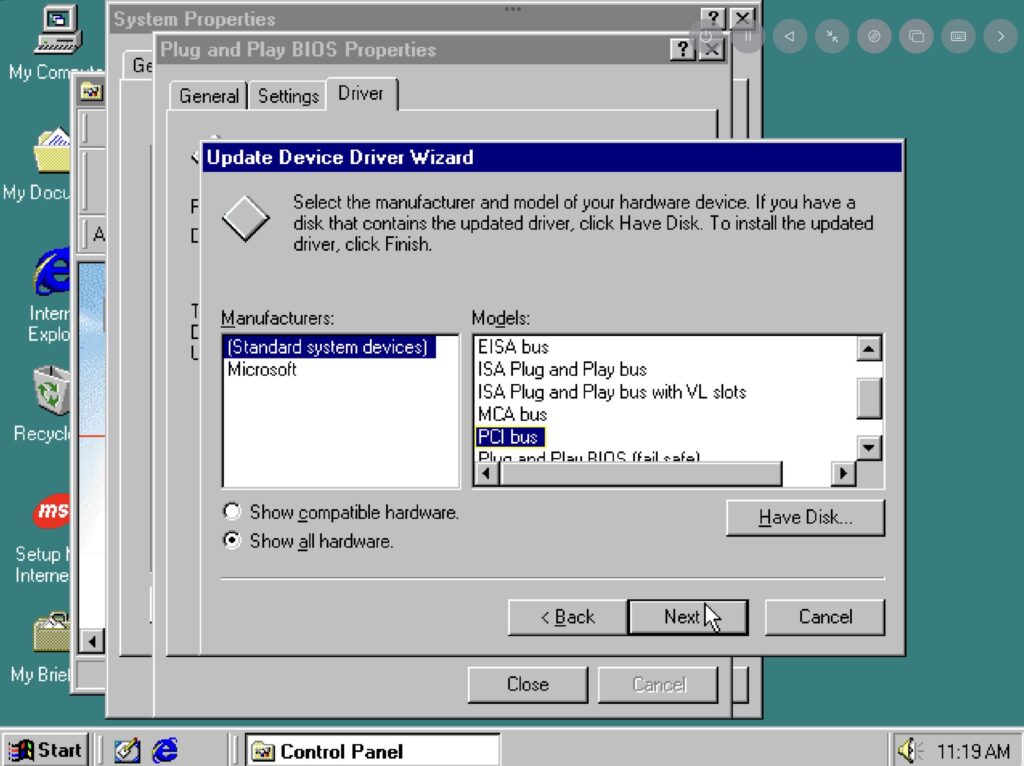Click the overlay power button
This screenshot has width=1024, height=766.
tap(706, 37)
